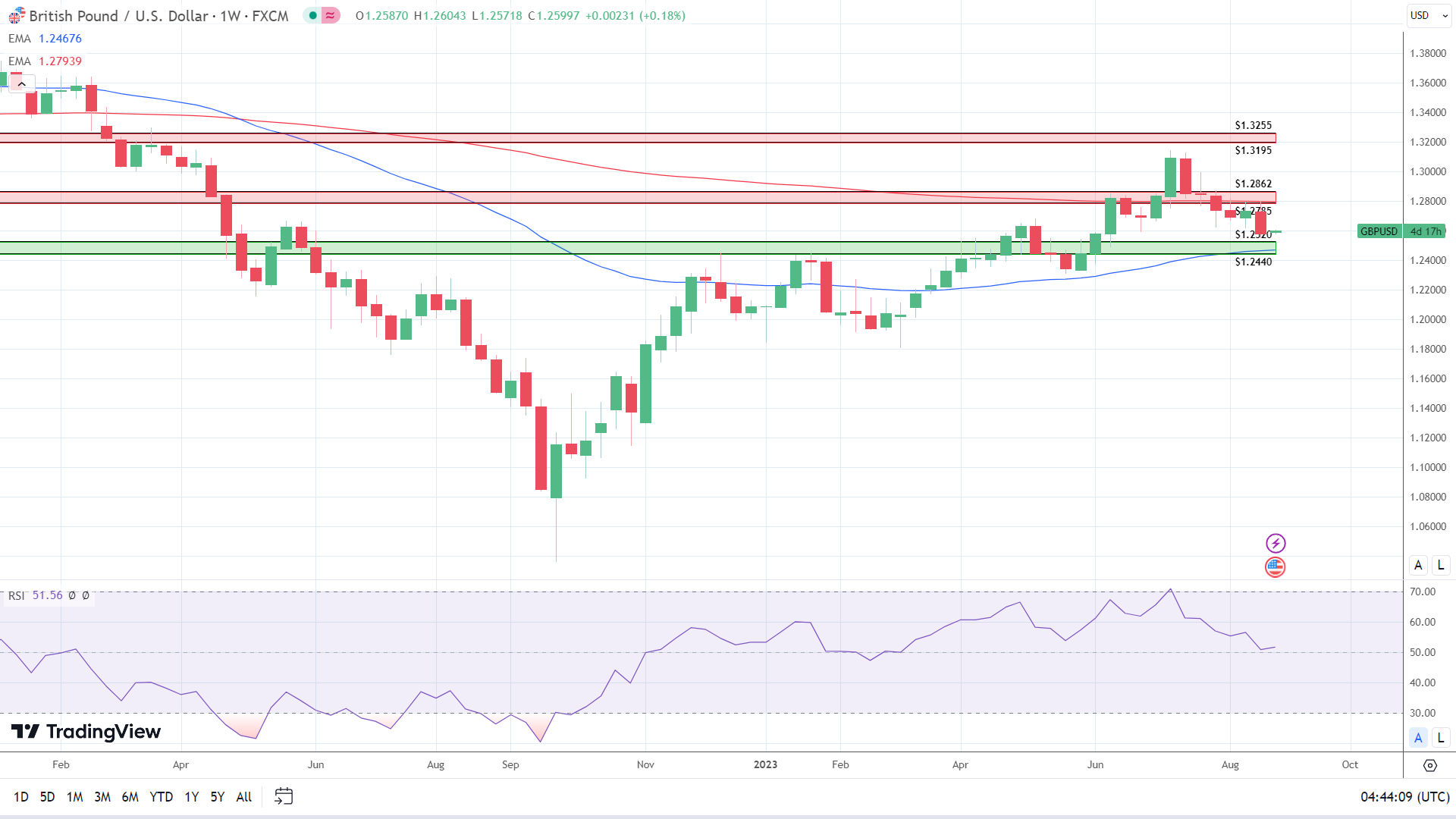Select the All time range
The height and width of the screenshot is (819, 1456).
click(x=244, y=797)
